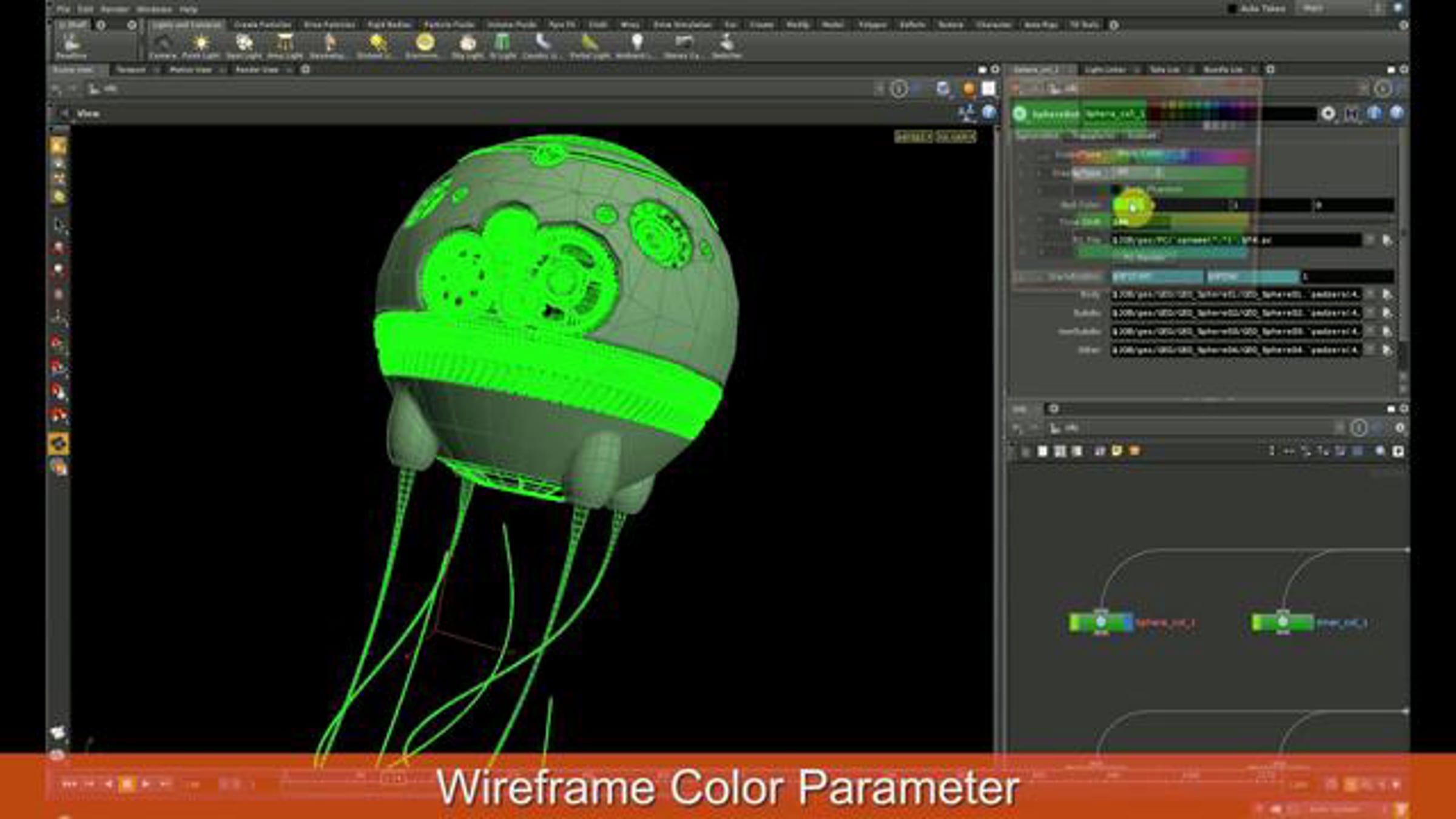
Task: Add a Portal Light from the shelf
Action: (590, 46)
